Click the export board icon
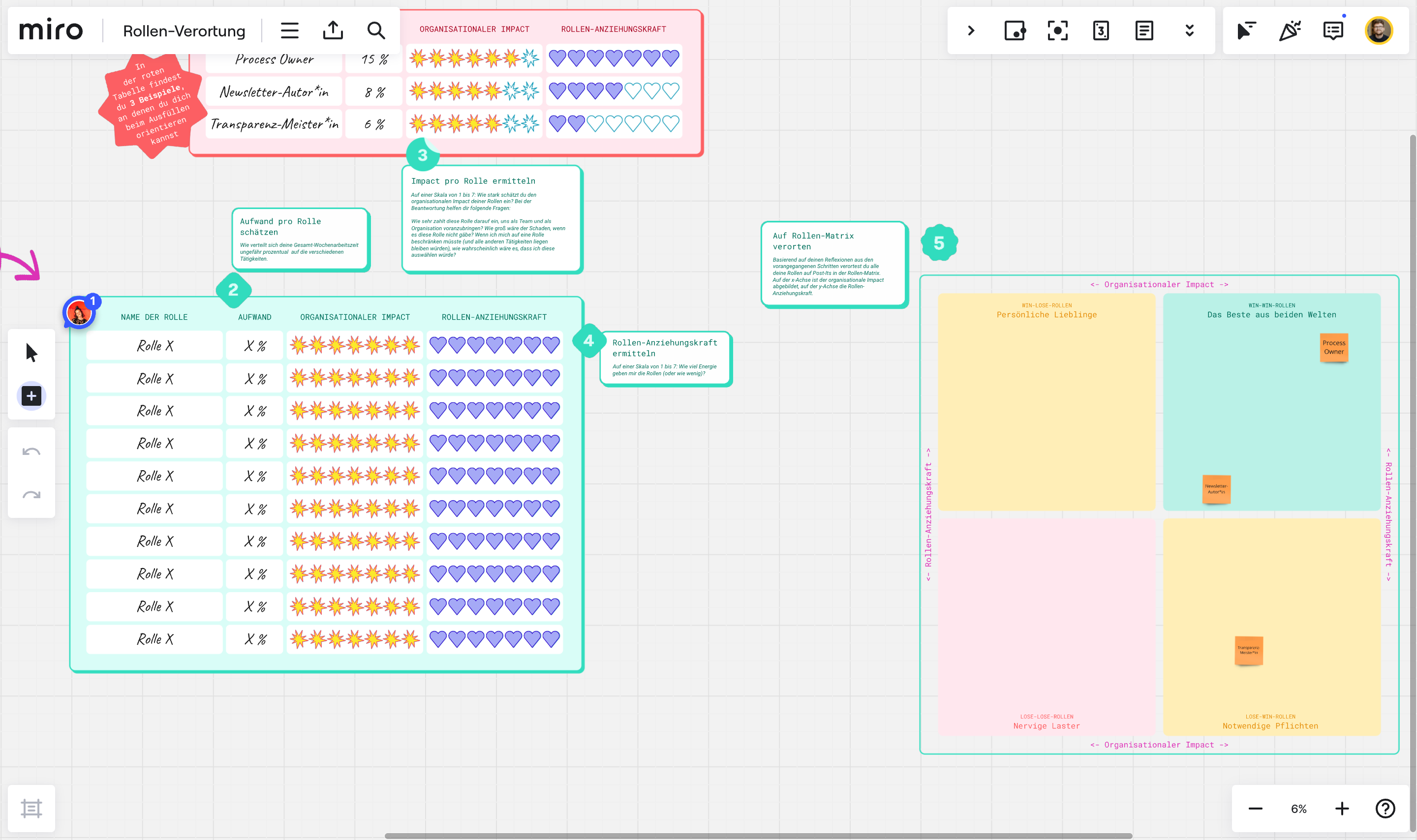 (333, 30)
